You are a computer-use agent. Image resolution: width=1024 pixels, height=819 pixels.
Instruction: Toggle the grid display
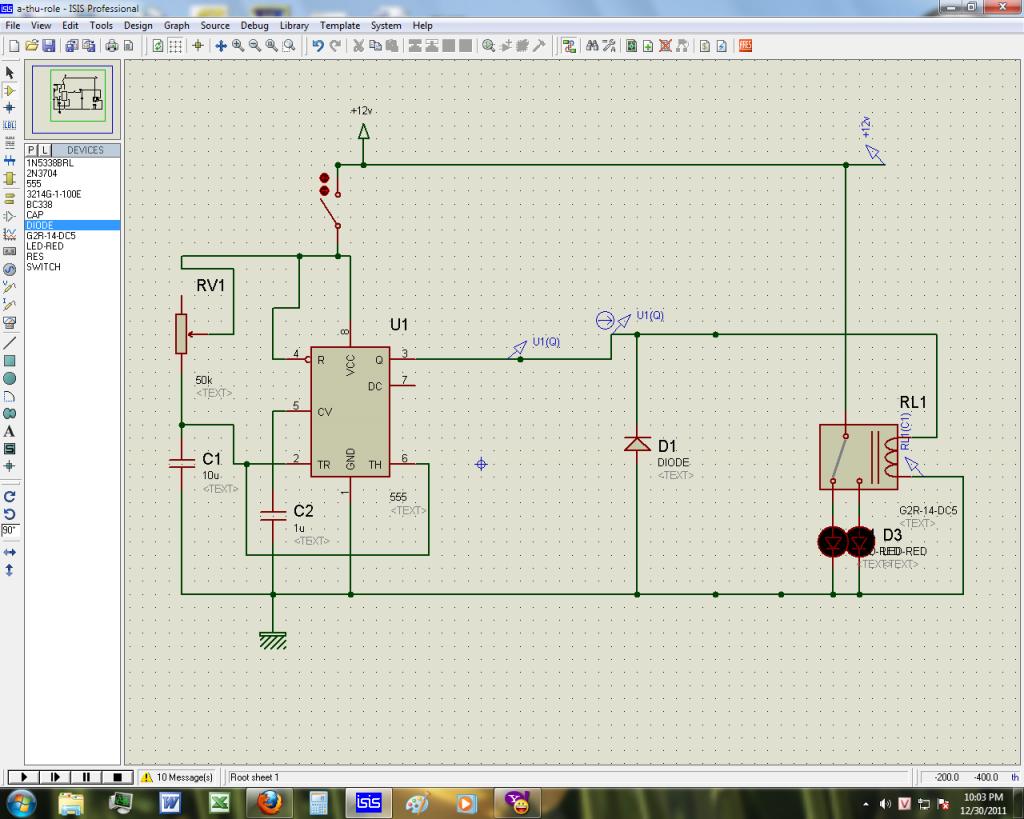pyautogui.click(x=175, y=45)
